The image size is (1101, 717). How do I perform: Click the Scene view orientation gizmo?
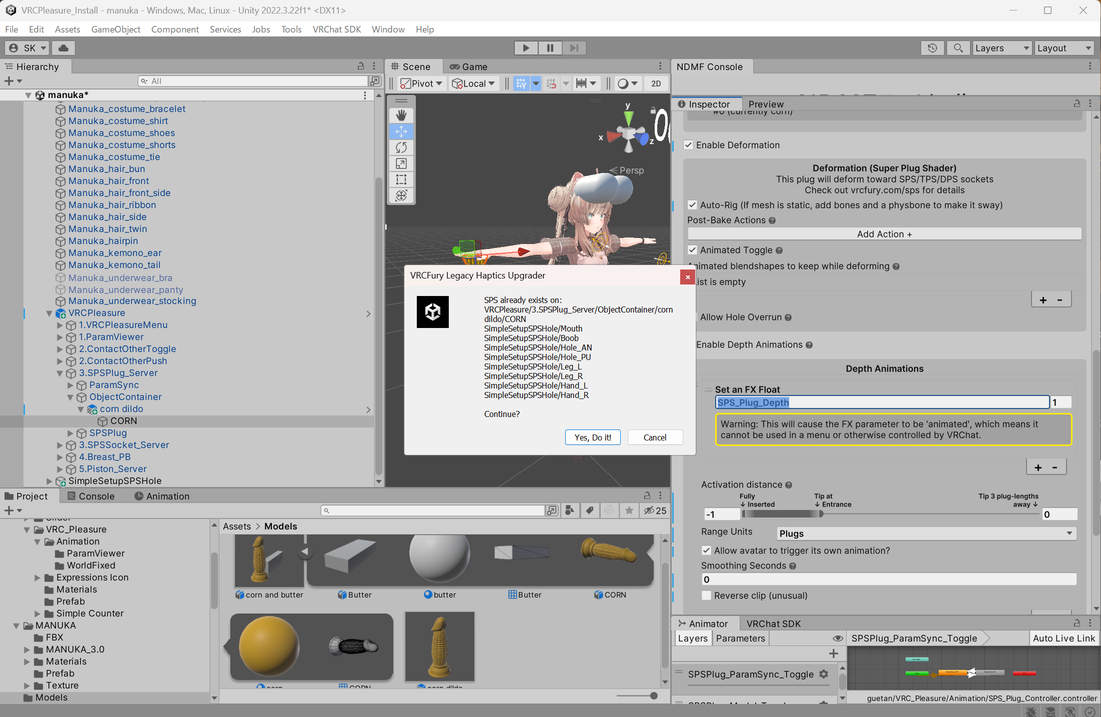[628, 133]
